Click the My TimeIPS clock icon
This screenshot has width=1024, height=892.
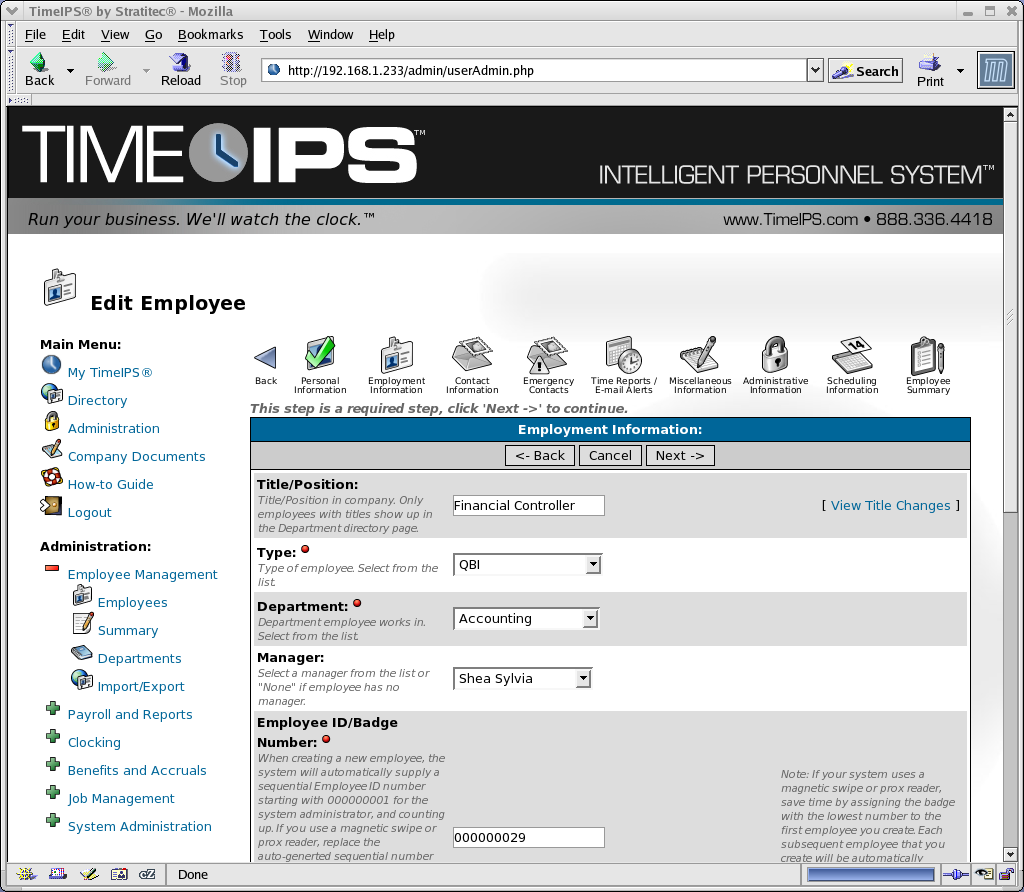(x=51, y=364)
